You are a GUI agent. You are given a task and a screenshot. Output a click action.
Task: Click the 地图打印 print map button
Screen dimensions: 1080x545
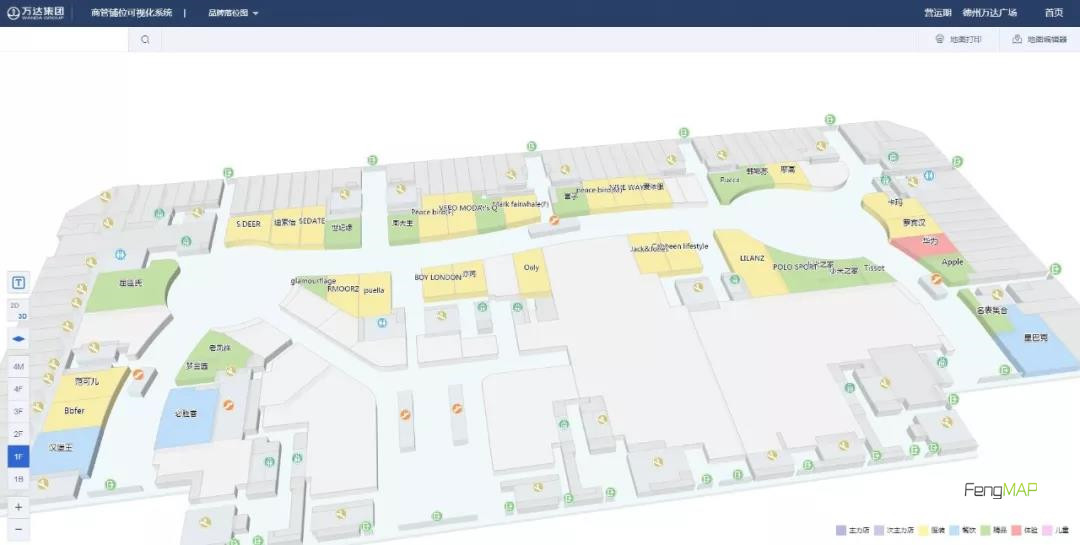tap(958, 40)
